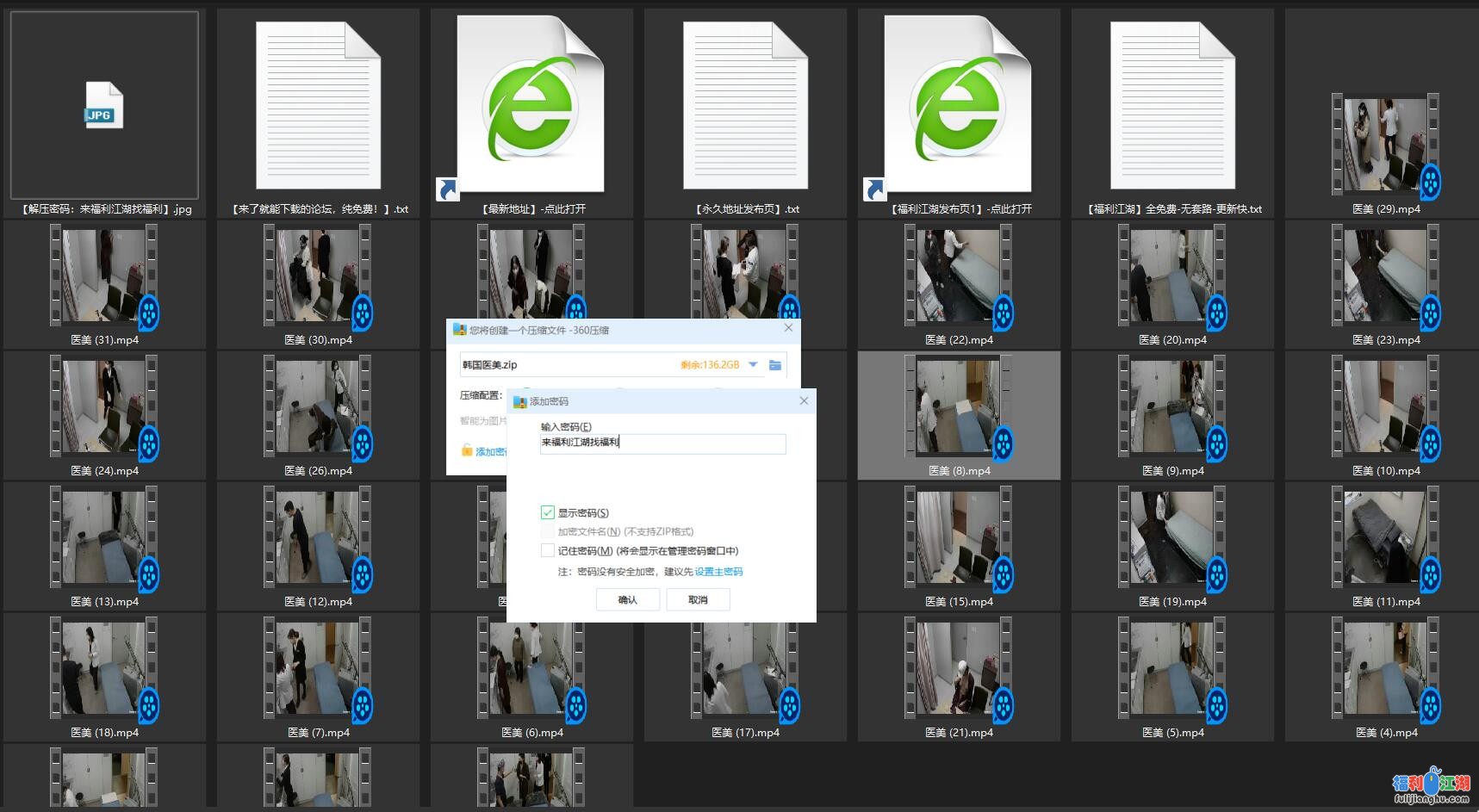Click the 解压密码 .jpg file name label
Image resolution: width=1479 pixels, height=812 pixels.
point(107,209)
